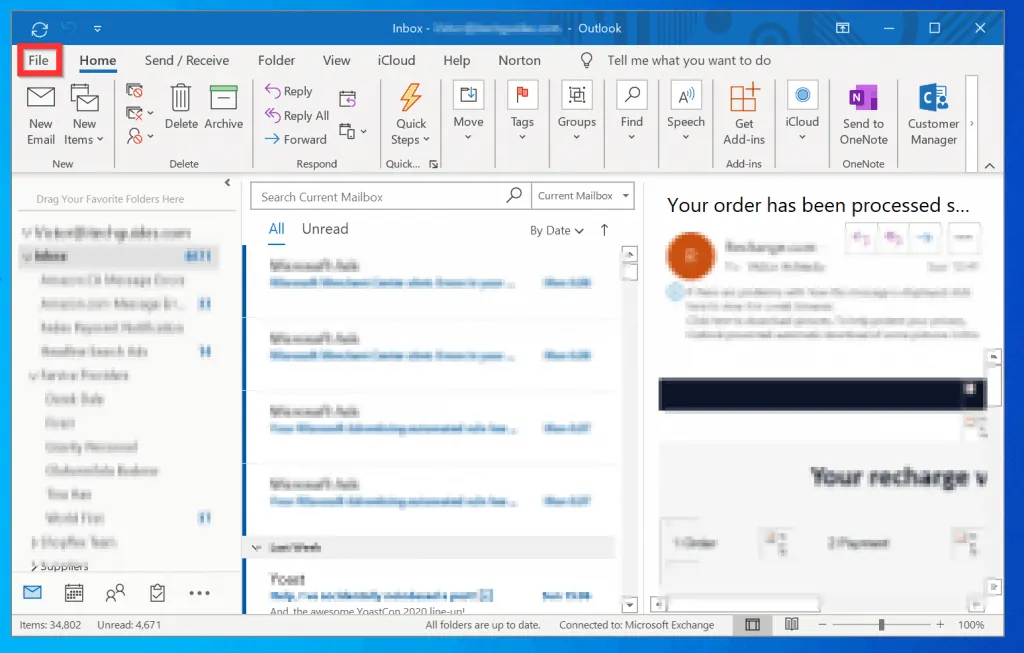Open the Help ribbon tab
The image size is (1024, 653).
pyautogui.click(x=456, y=60)
